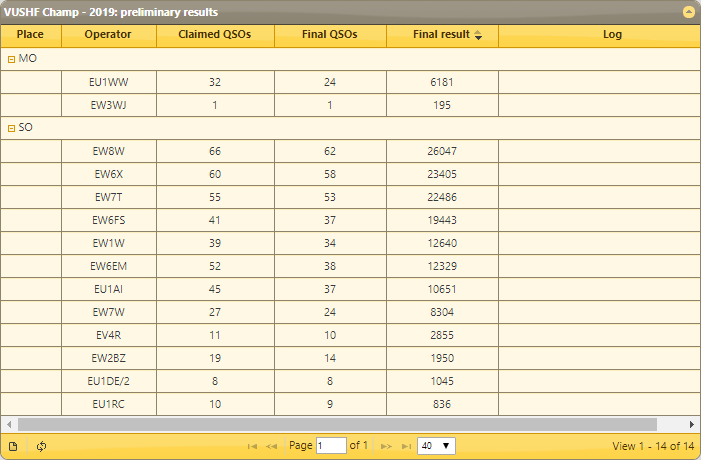701x460 pixels.
Task: Click the right scroll arrow of horizontal scrollbar
Action: (x=692, y=424)
